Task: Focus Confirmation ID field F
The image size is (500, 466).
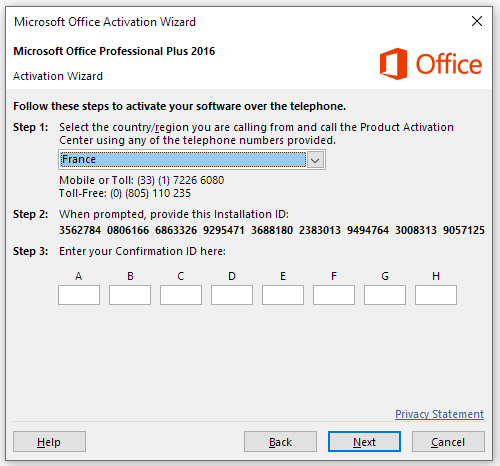Action: (334, 295)
